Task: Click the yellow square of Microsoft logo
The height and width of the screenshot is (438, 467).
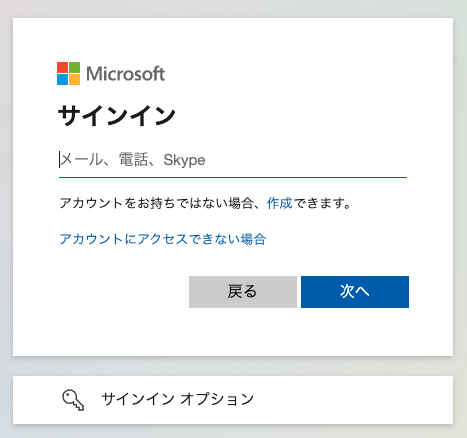Action: [x=74, y=79]
